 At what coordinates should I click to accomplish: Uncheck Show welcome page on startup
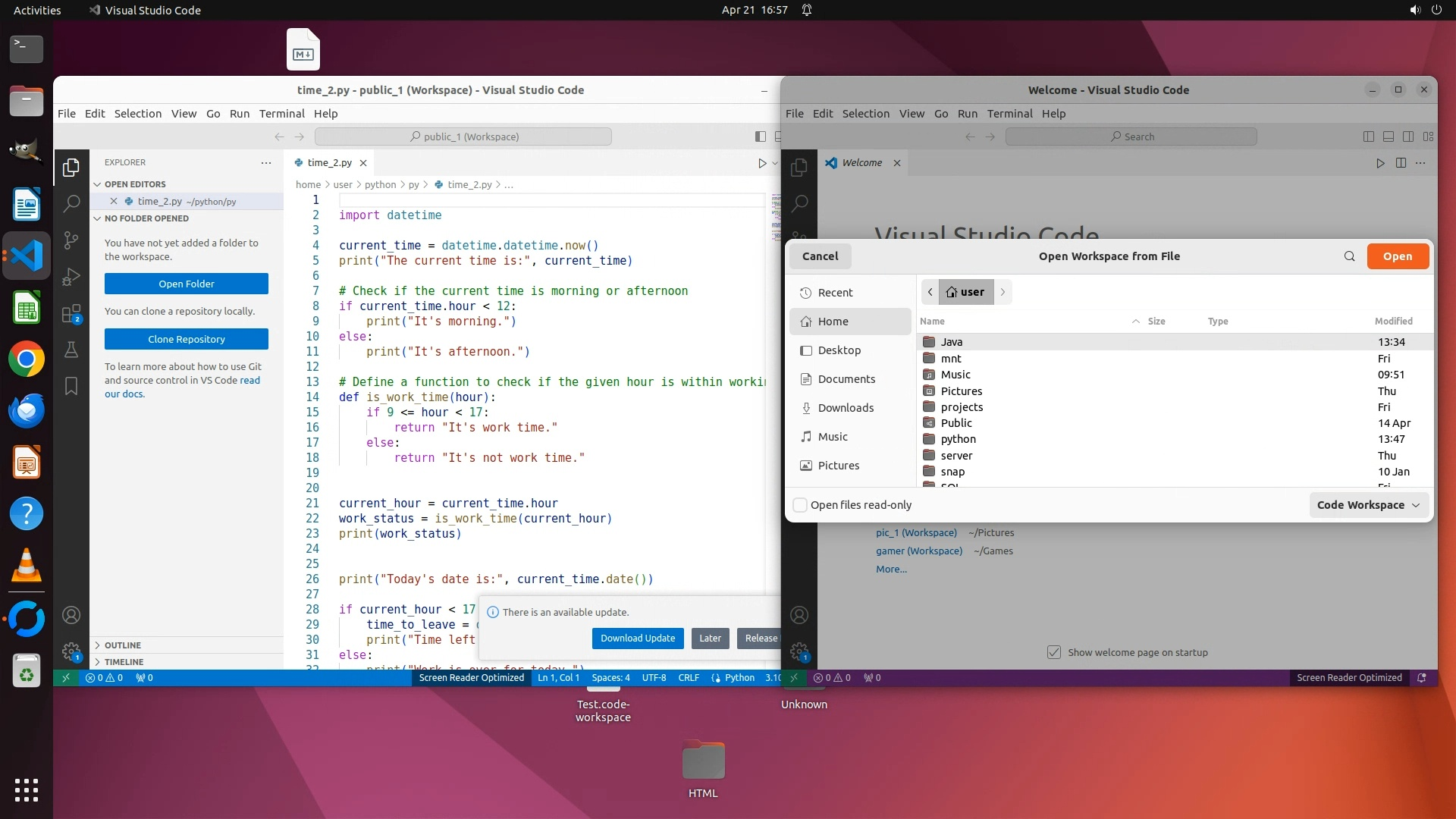coord(1054,652)
